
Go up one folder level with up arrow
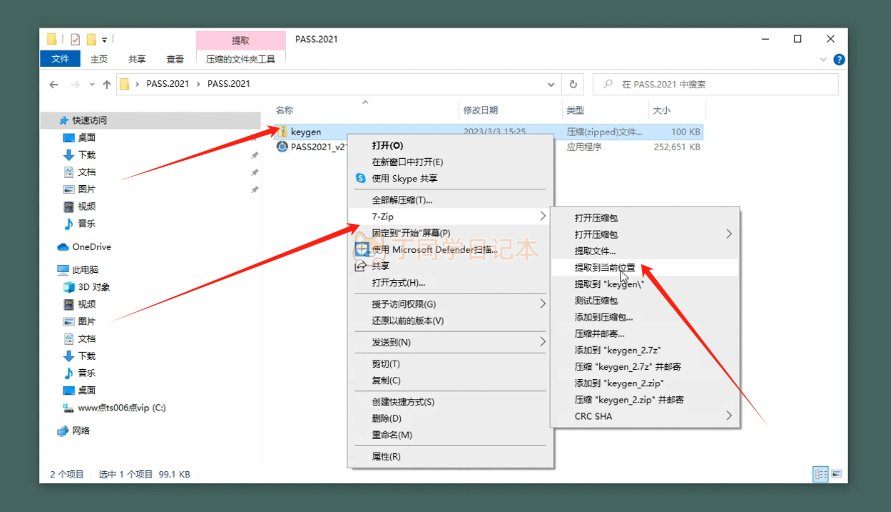(107, 84)
